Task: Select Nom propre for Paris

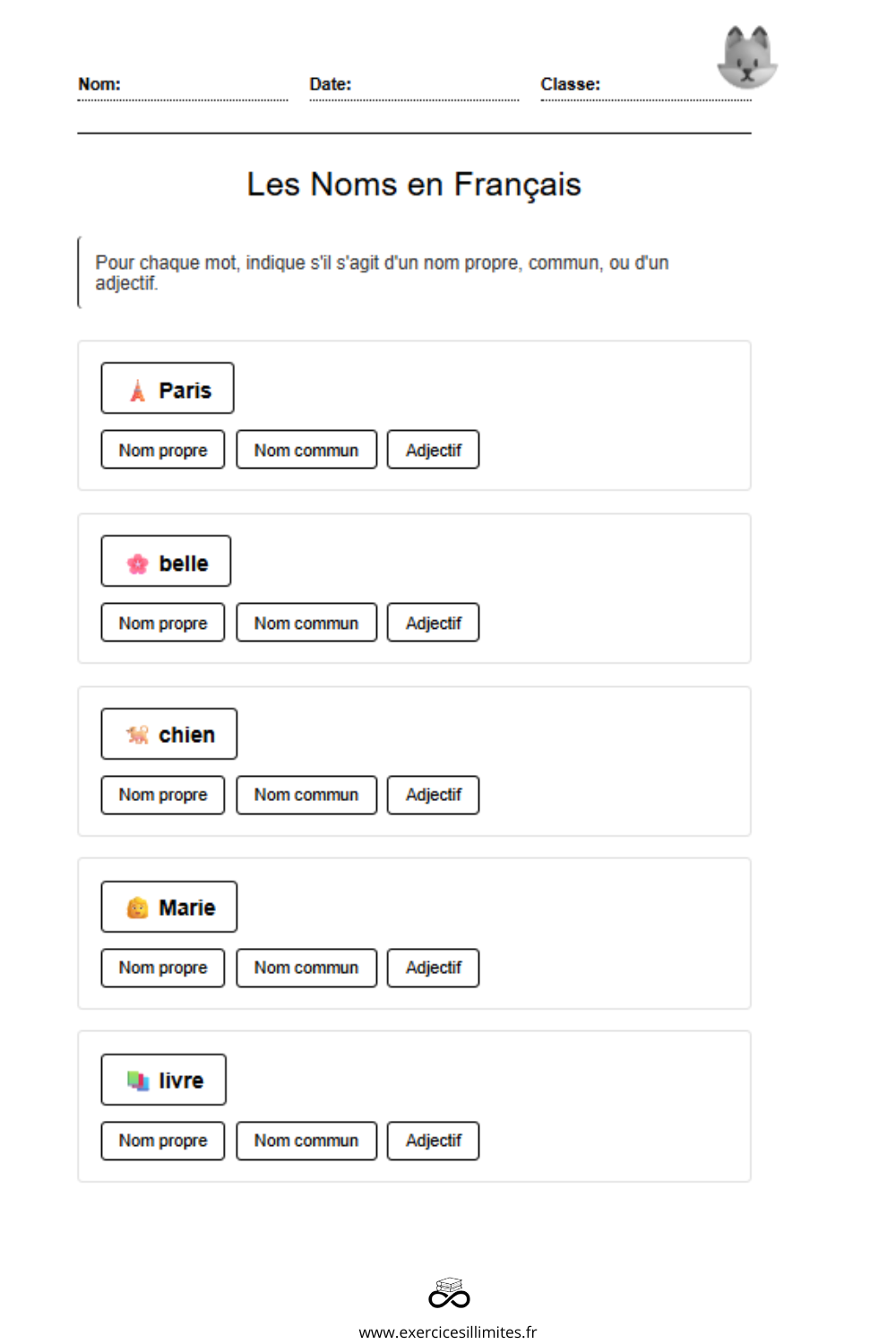Action: click(x=163, y=450)
